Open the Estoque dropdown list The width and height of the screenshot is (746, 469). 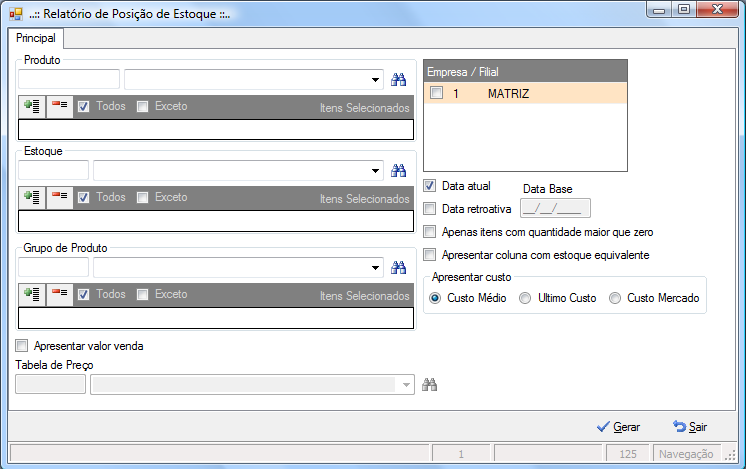click(375, 170)
